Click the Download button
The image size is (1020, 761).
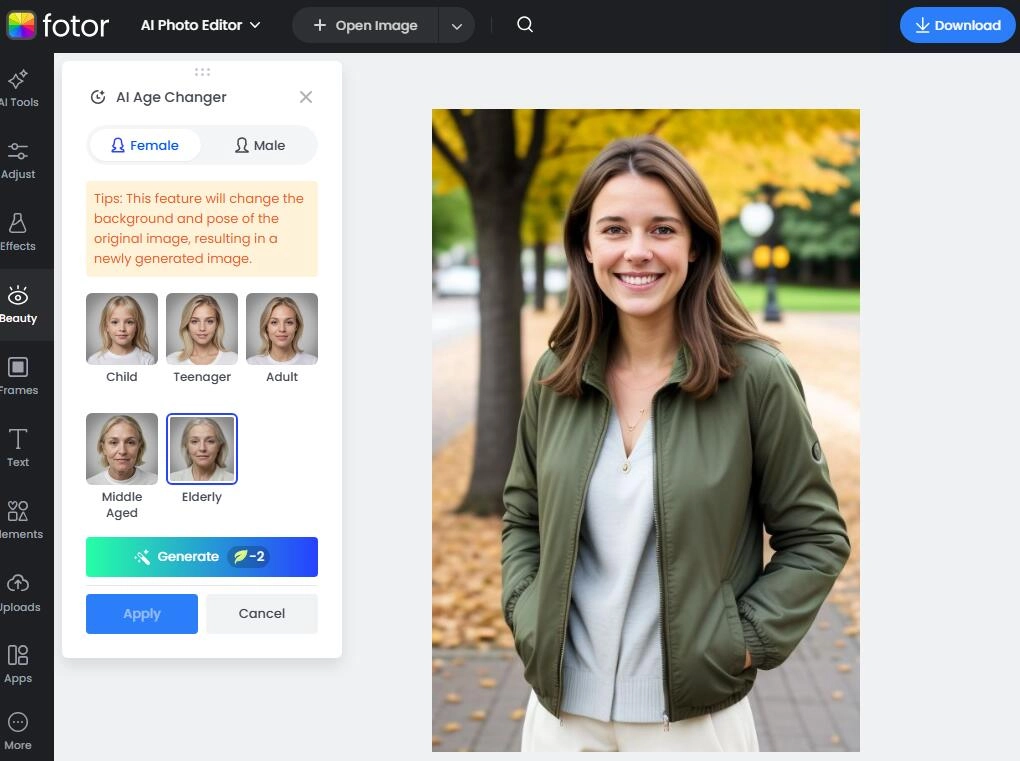[x=957, y=26]
